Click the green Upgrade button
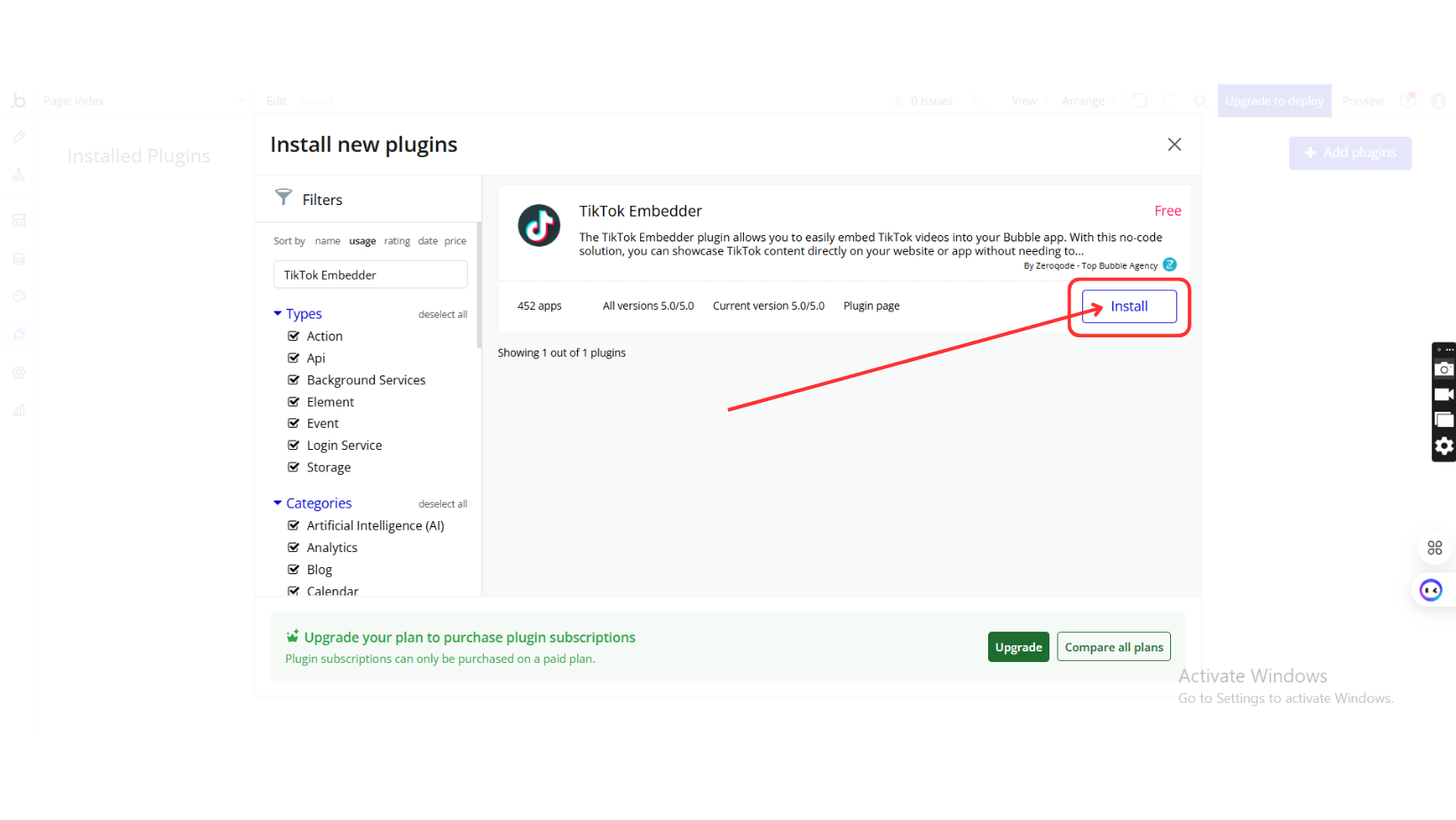 tap(1018, 647)
